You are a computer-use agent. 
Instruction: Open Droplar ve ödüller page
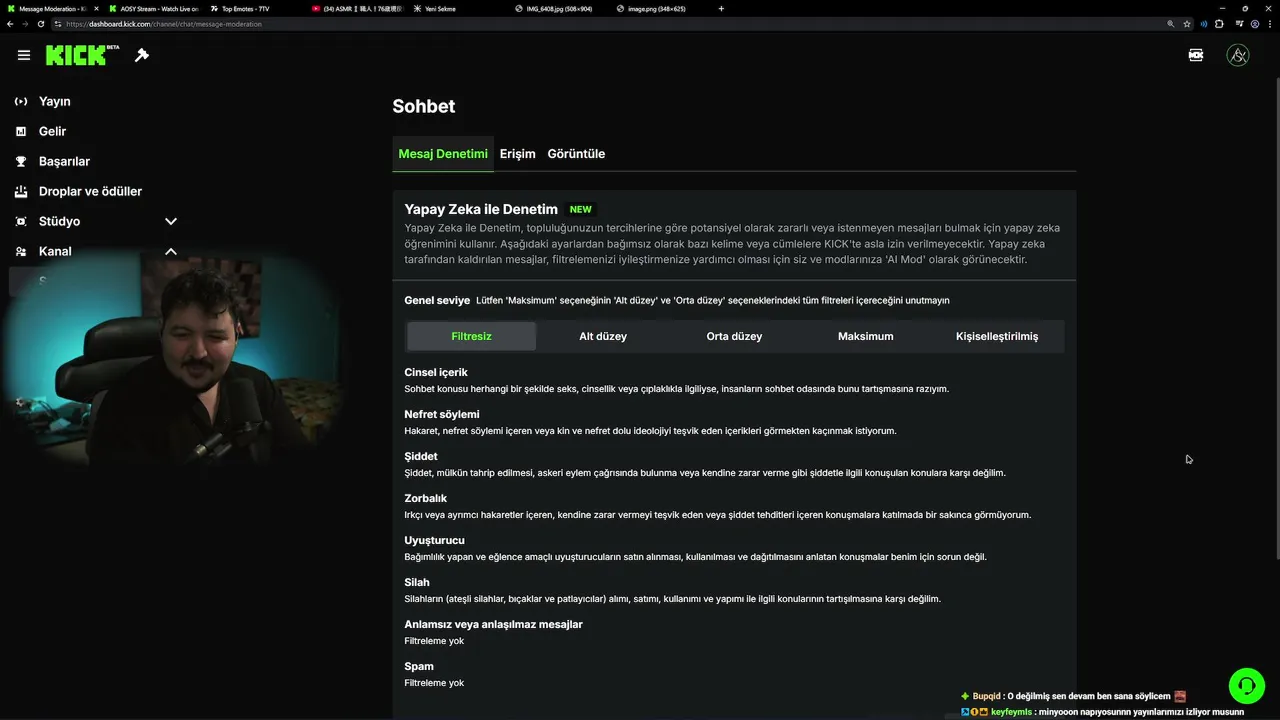90,191
